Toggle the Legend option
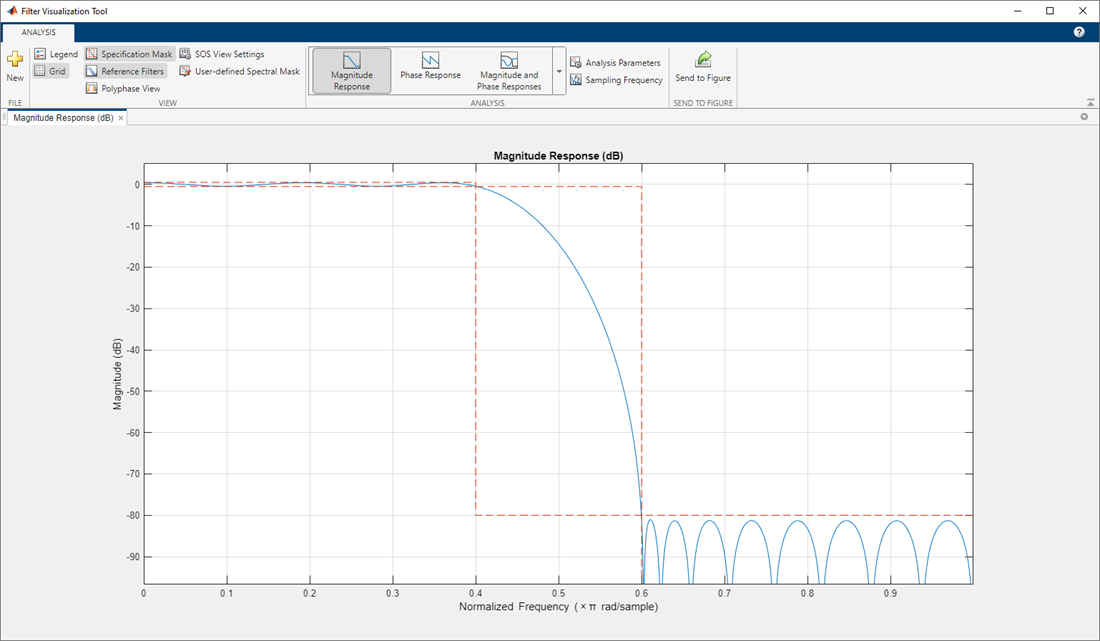 (56, 54)
